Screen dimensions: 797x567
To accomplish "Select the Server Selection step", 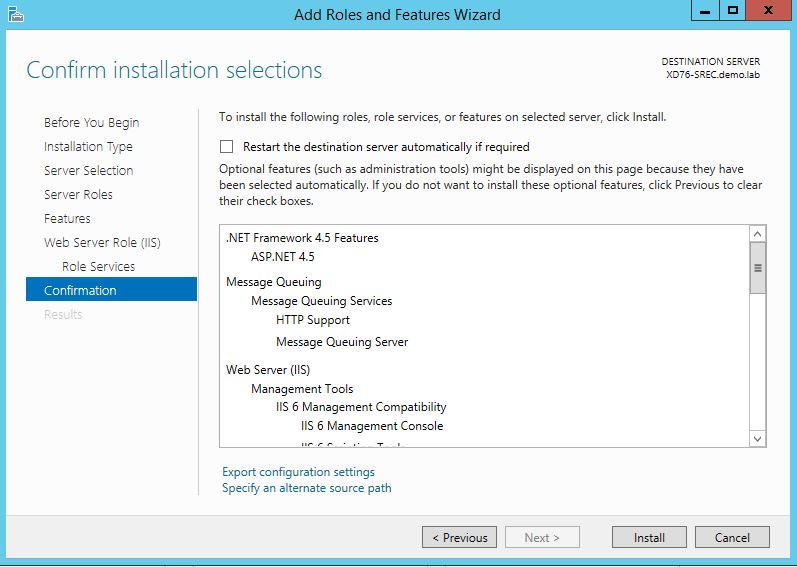I will click(x=88, y=171).
